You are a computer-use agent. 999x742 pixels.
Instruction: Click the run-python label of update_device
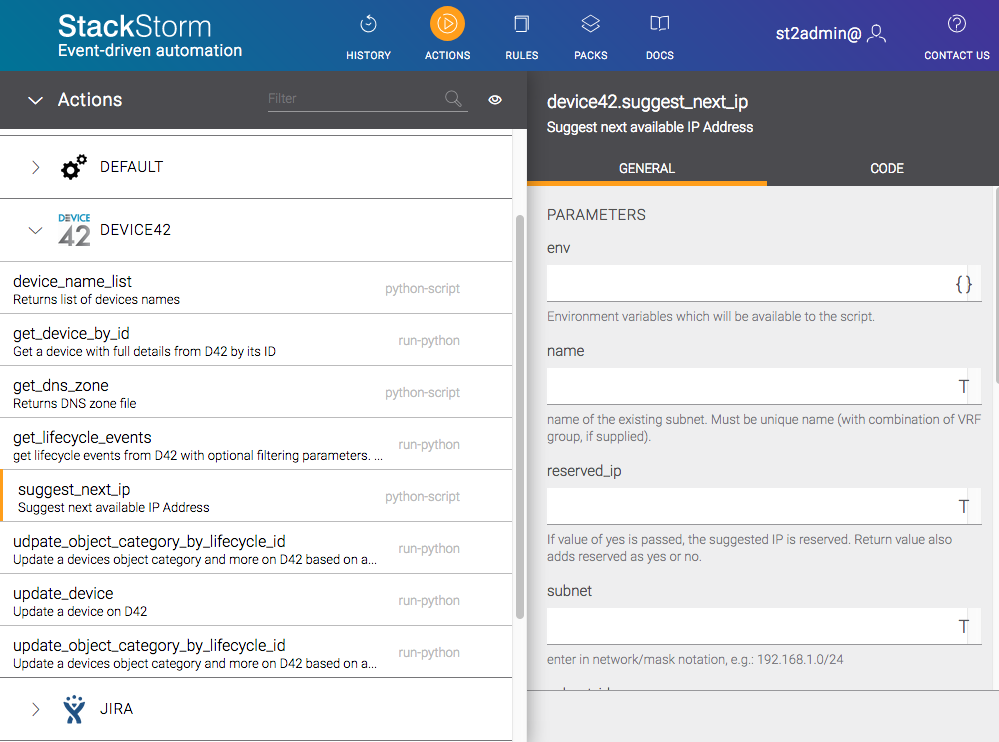(429, 601)
